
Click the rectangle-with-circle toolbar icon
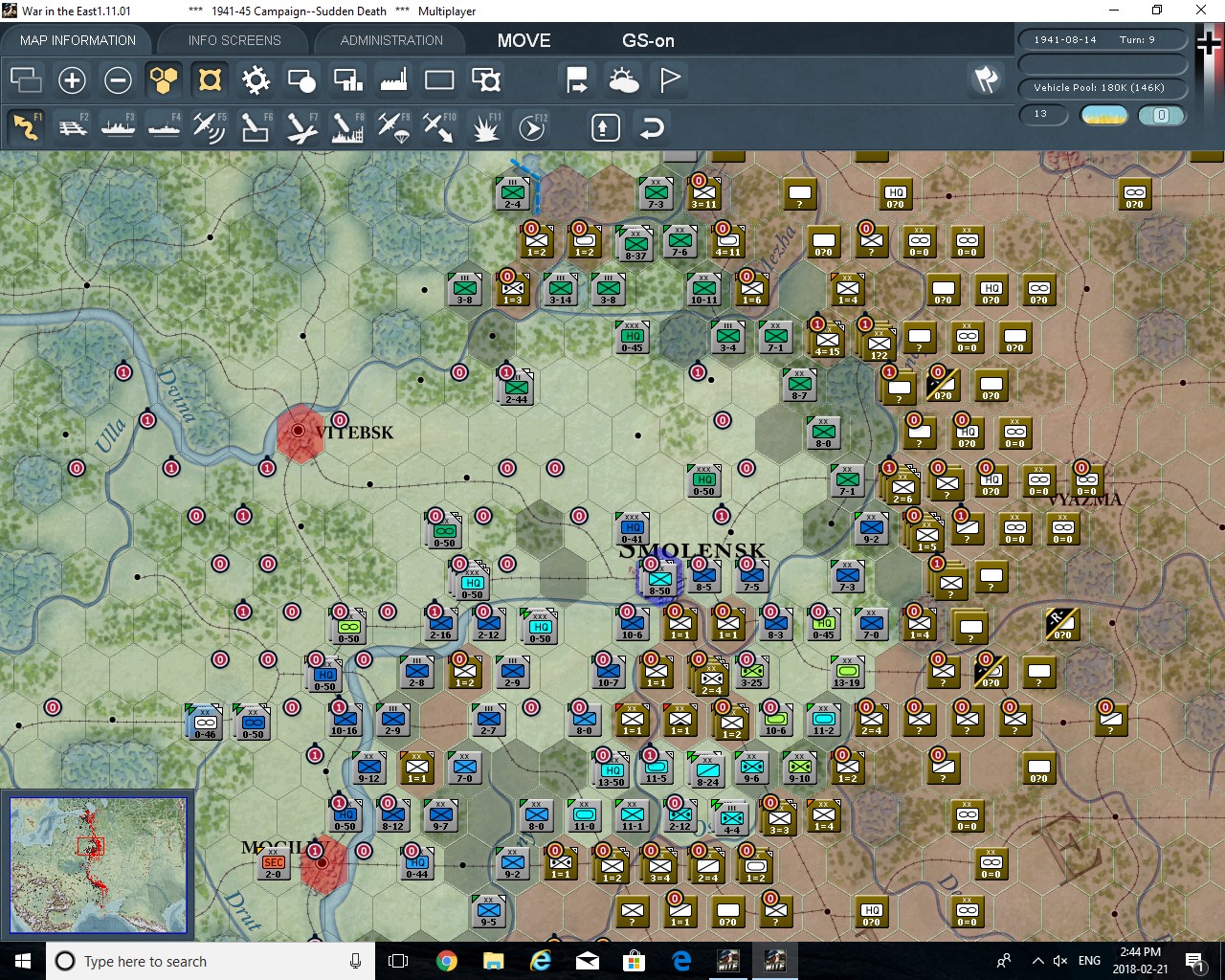click(x=301, y=80)
